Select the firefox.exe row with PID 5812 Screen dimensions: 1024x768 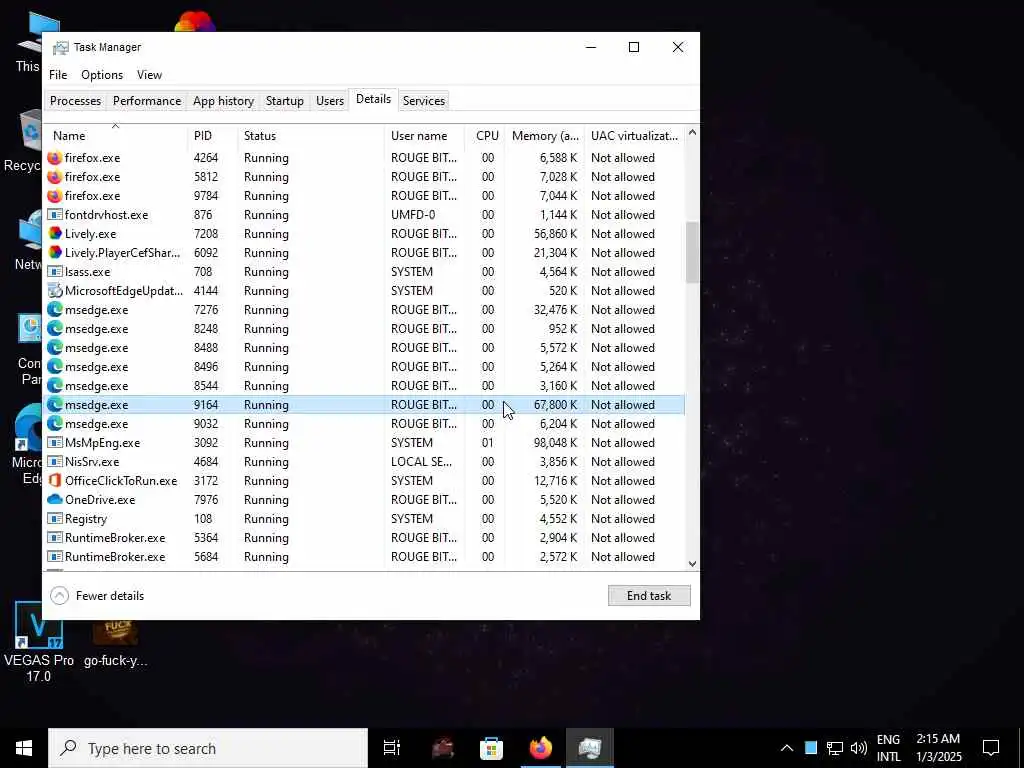coord(364,176)
